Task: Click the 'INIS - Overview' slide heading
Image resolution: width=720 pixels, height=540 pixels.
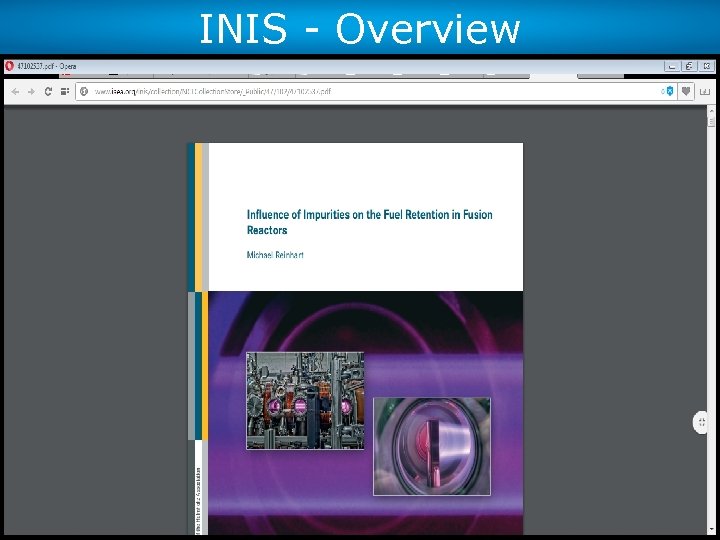Action: 360,28
